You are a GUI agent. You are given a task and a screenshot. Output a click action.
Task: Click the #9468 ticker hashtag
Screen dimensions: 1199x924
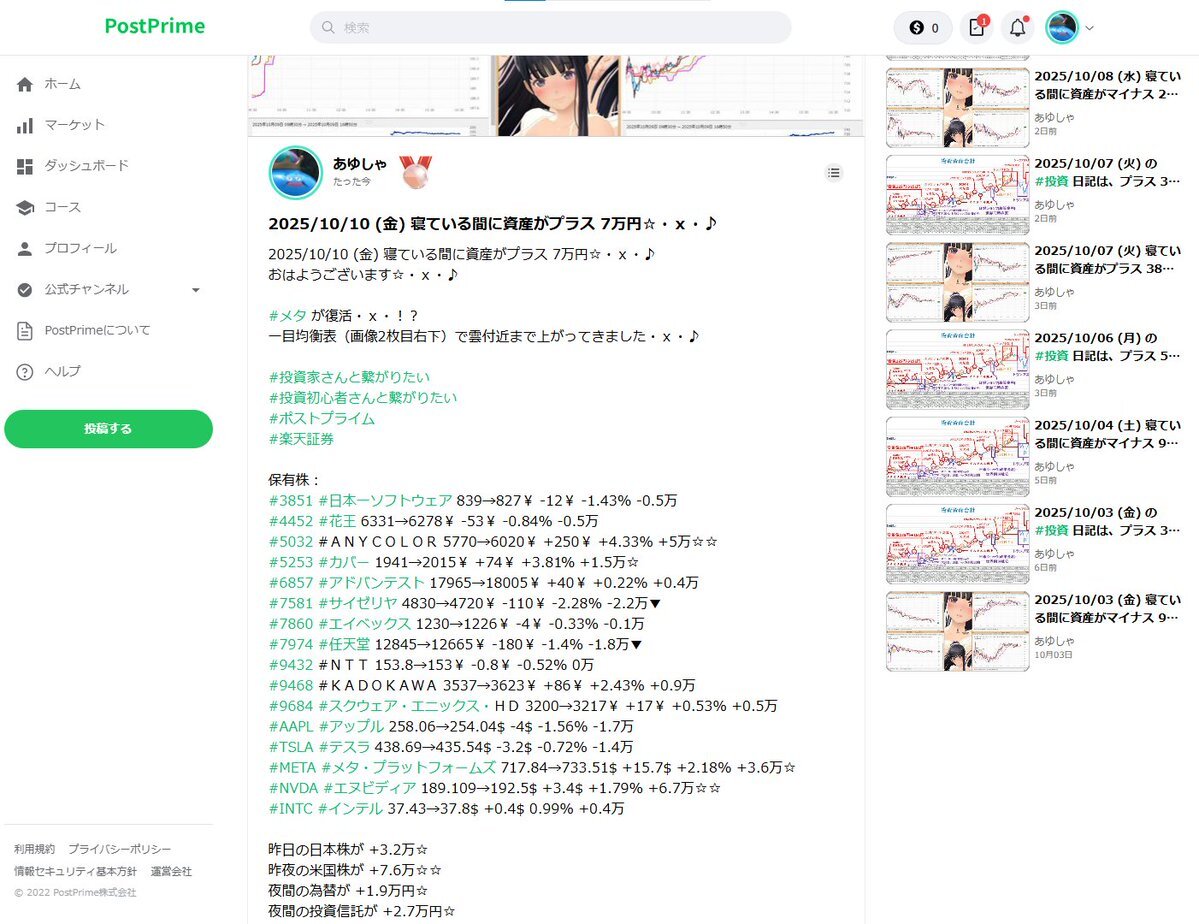pyautogui.click(x=291, y=686)
